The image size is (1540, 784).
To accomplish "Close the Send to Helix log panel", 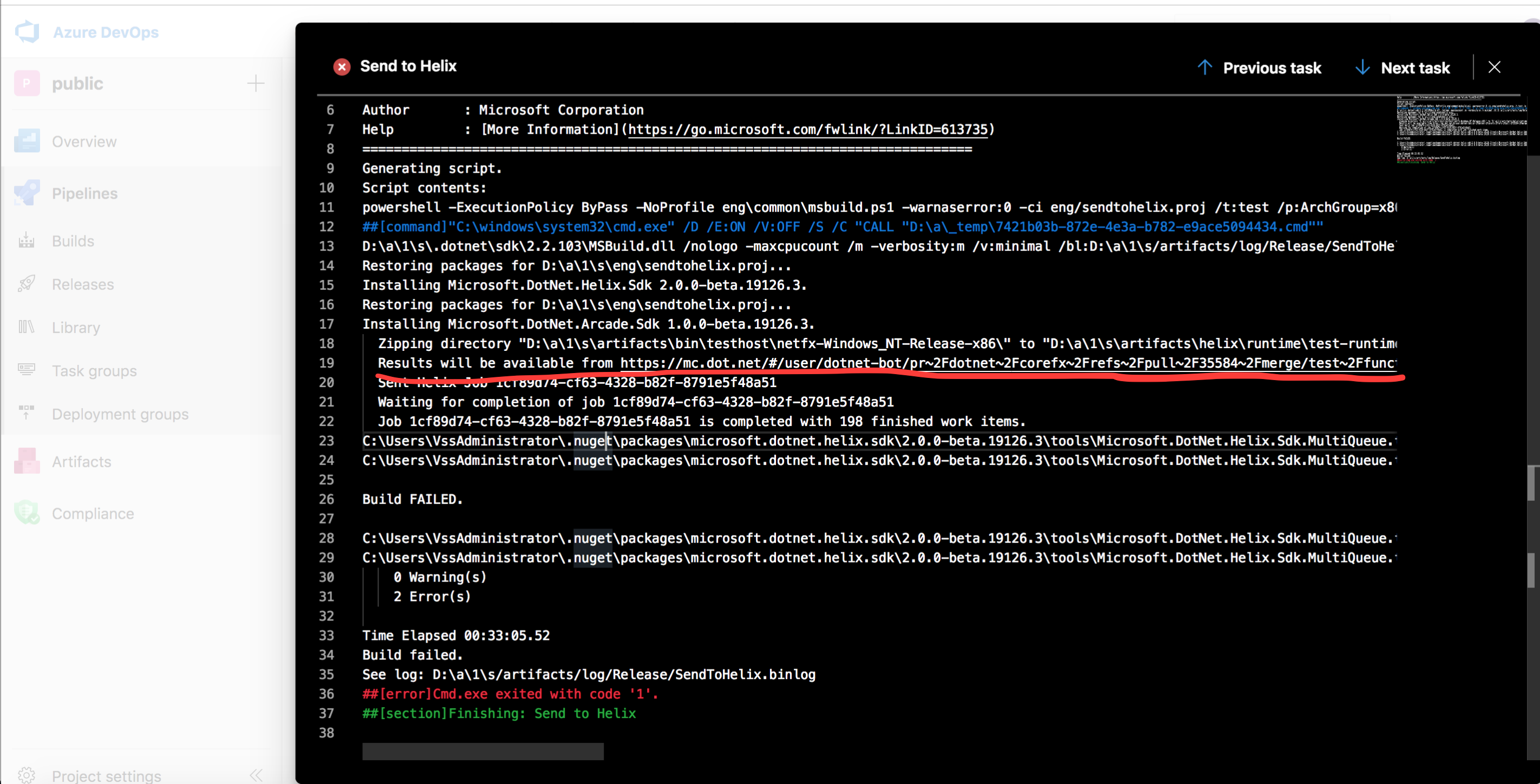I will pos(1494,67).
